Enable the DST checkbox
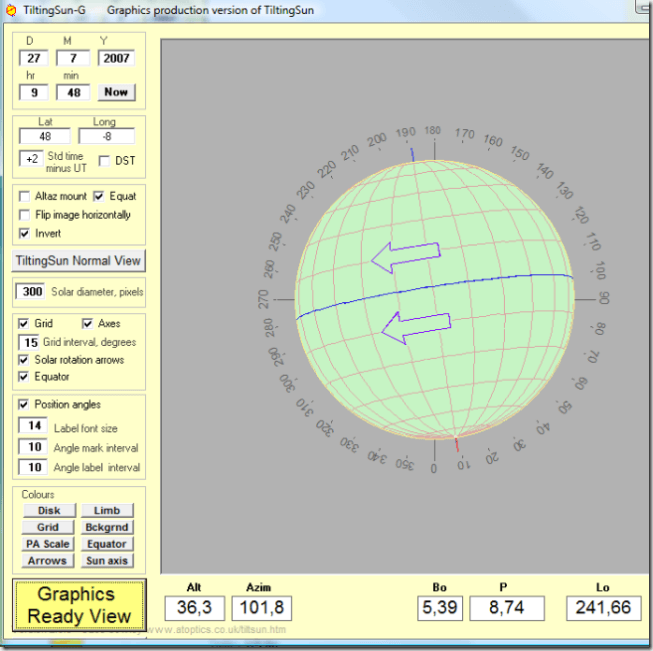653x651 pixels. tap(105, 160)
